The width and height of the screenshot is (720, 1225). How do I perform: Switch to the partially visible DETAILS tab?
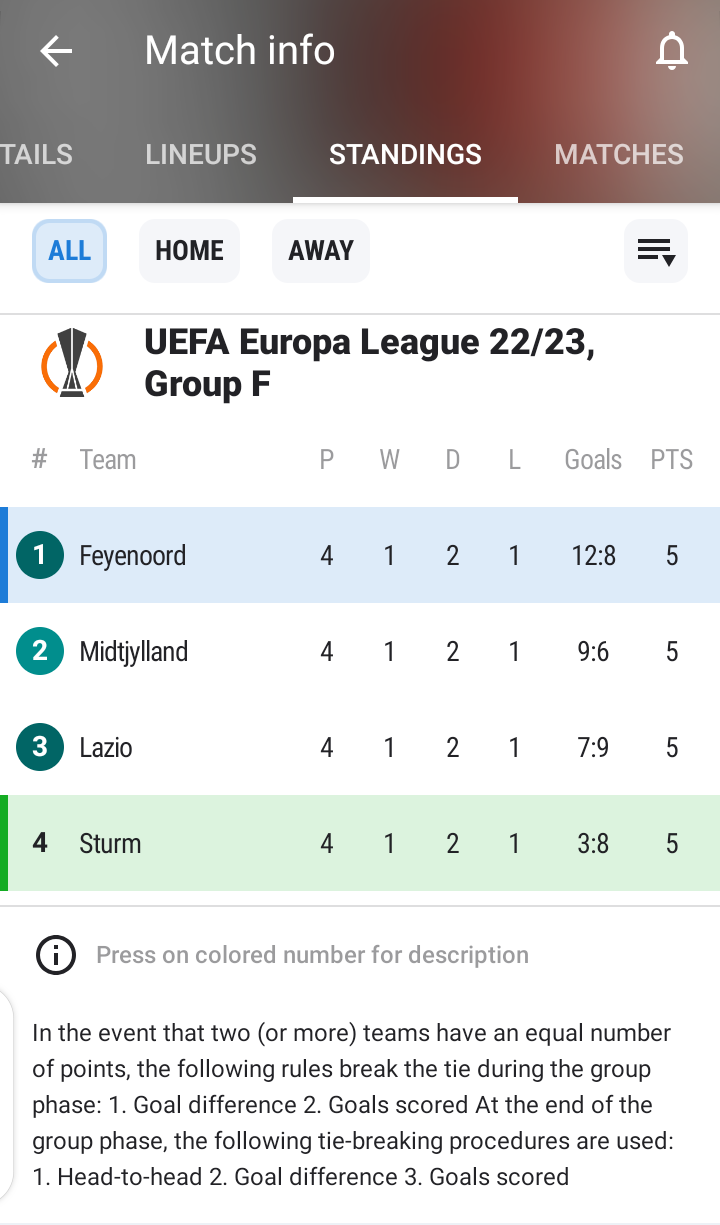(x=37, y=154)
